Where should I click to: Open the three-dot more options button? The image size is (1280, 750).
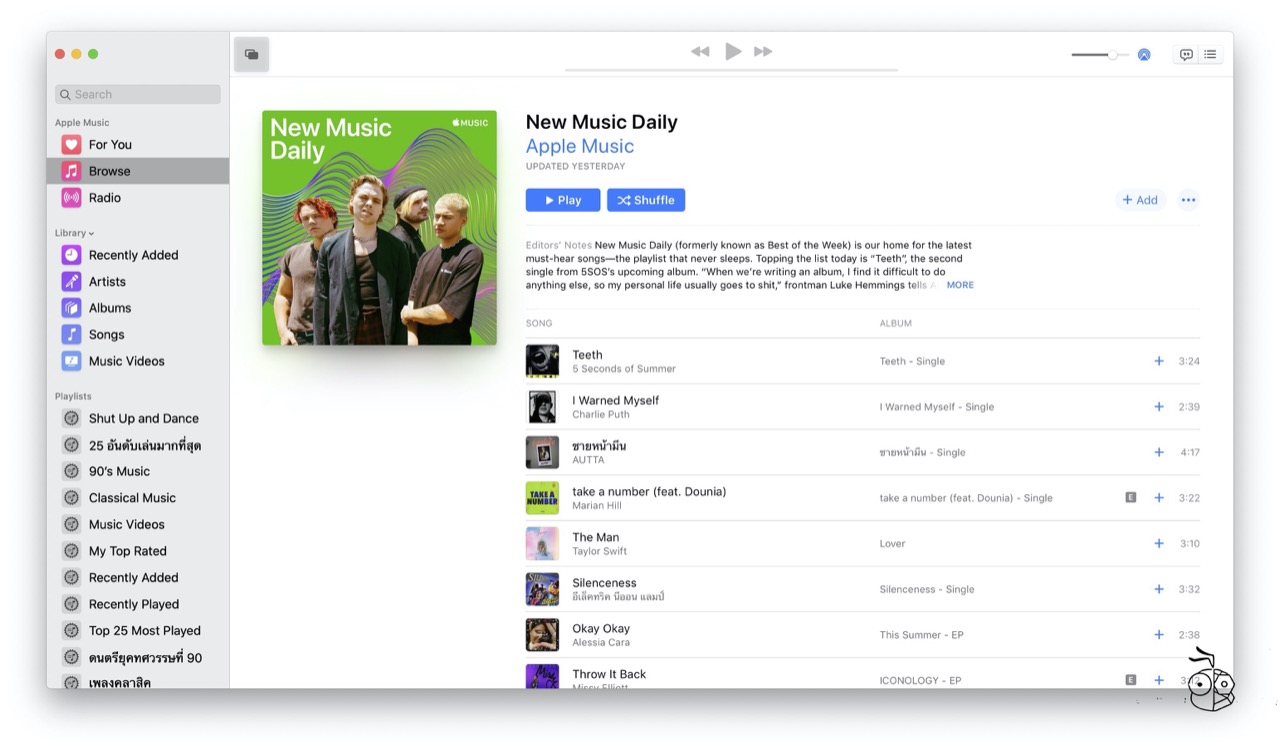1188,200
